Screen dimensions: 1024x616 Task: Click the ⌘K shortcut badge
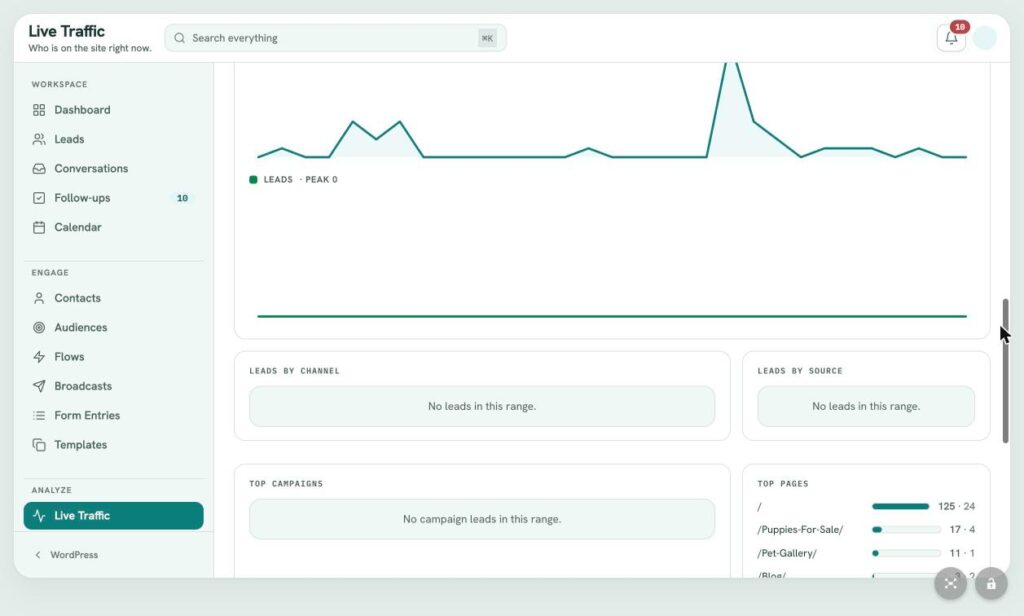point(487,38)
